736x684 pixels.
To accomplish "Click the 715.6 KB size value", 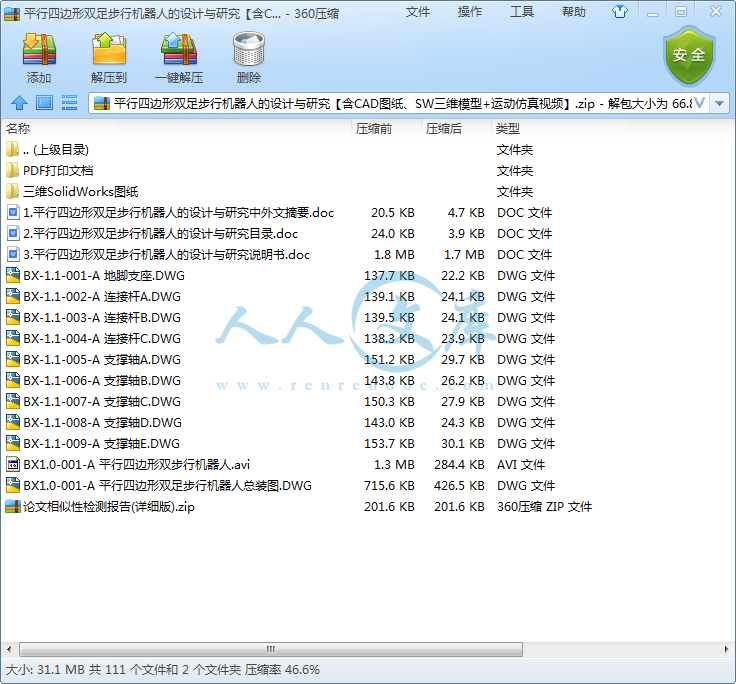I will point(389,485).
